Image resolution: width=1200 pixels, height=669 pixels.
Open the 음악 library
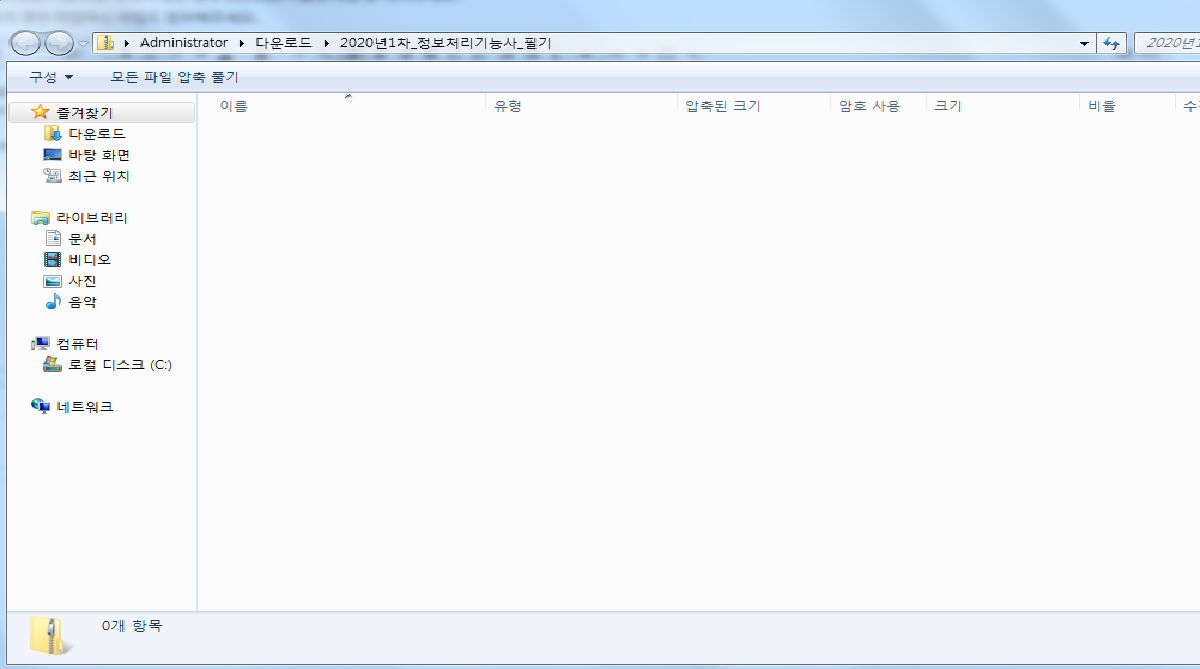82,302
